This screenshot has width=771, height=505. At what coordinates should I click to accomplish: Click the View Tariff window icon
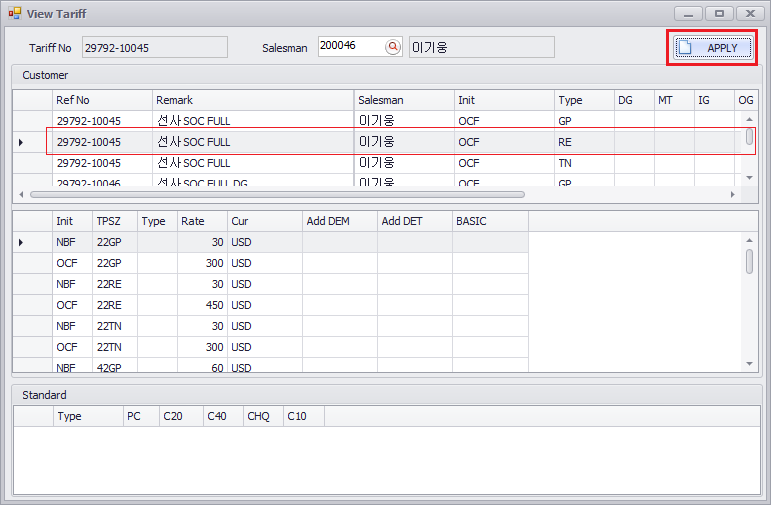click(x=14, y=14)
